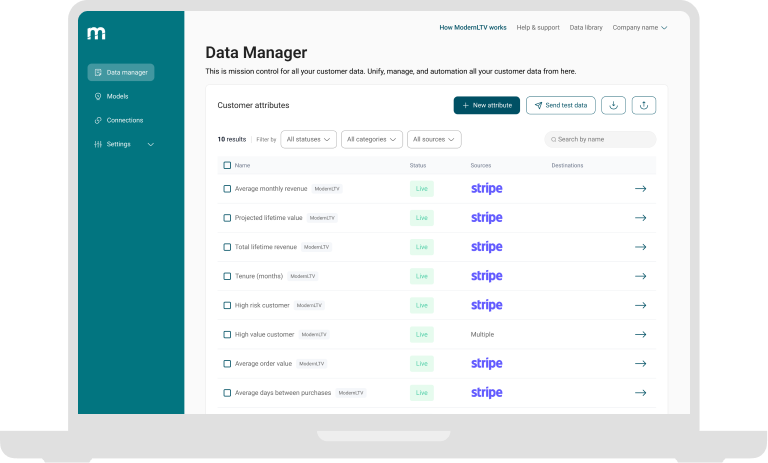Check High value customer row checkbox
The image size is (768, 463).
pos(227,335)
